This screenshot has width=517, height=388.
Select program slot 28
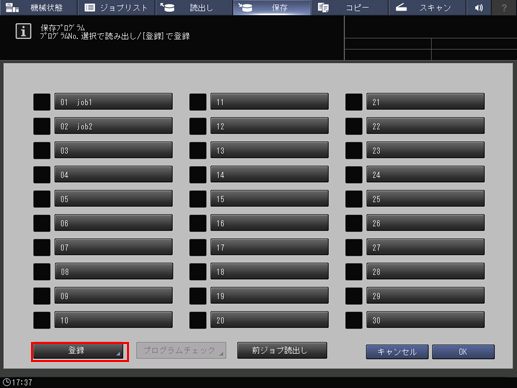pos(425,271)
